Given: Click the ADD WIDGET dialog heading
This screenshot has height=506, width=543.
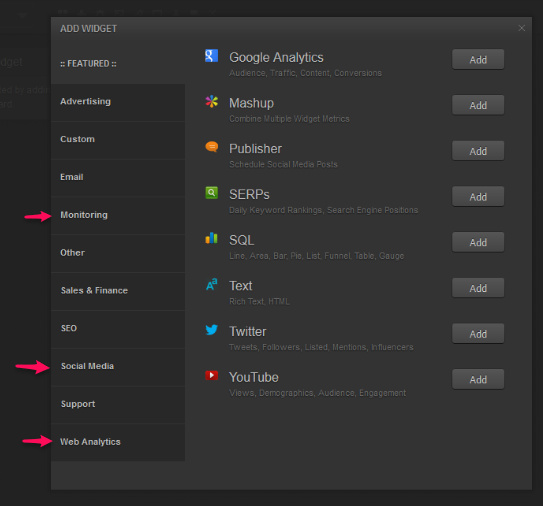Looking at the screenshot, I should [88, 29].
